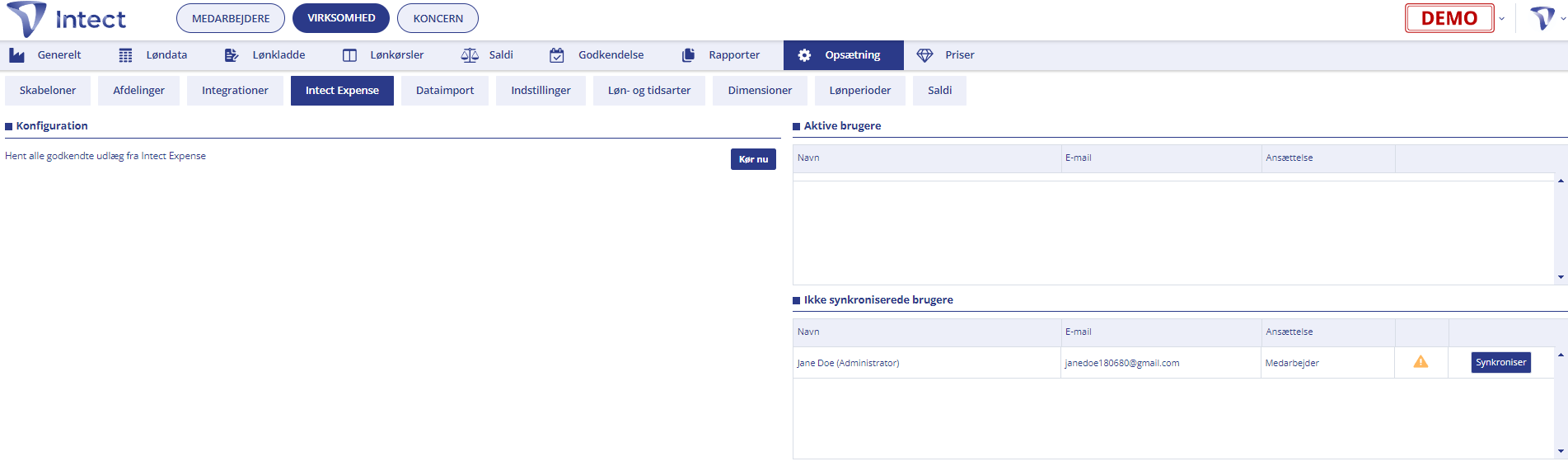Click the Generelt chart icon
The width and height of the screenshot is (1568, 466).
(16, 55)
